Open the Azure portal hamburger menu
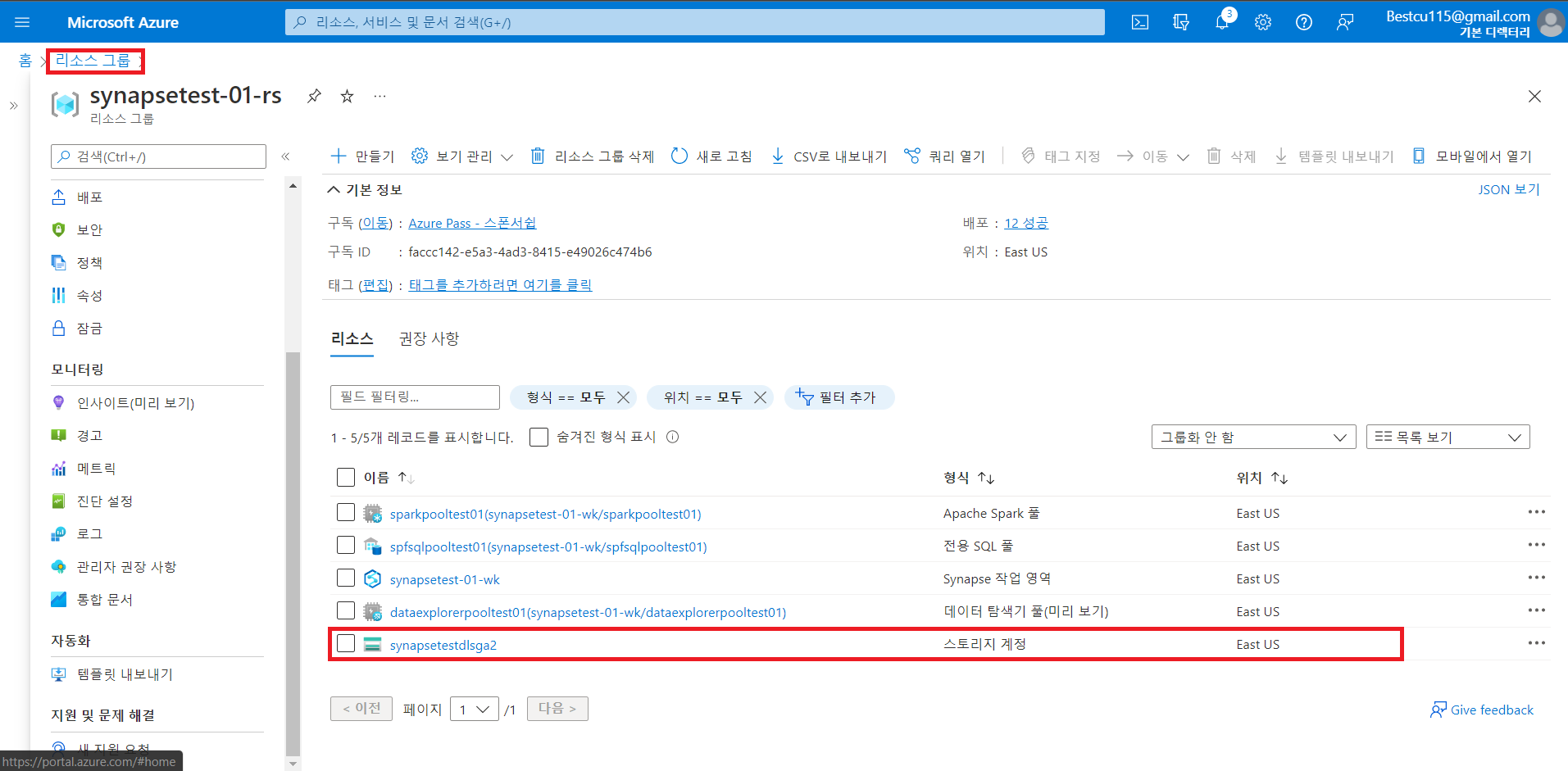The image size is (1568, 771). [x=22, y=22]
